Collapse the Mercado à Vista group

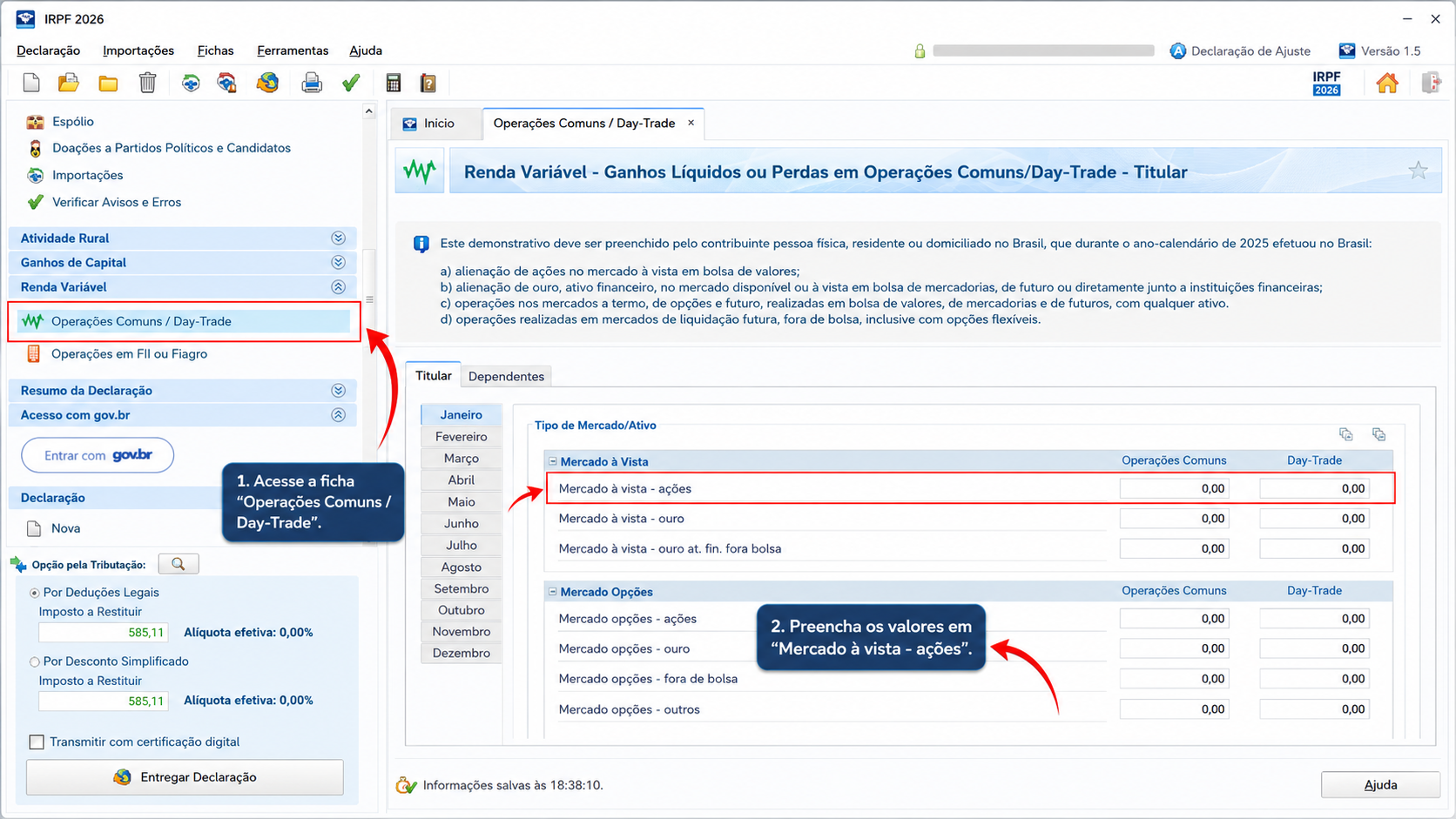coord(552,461)
